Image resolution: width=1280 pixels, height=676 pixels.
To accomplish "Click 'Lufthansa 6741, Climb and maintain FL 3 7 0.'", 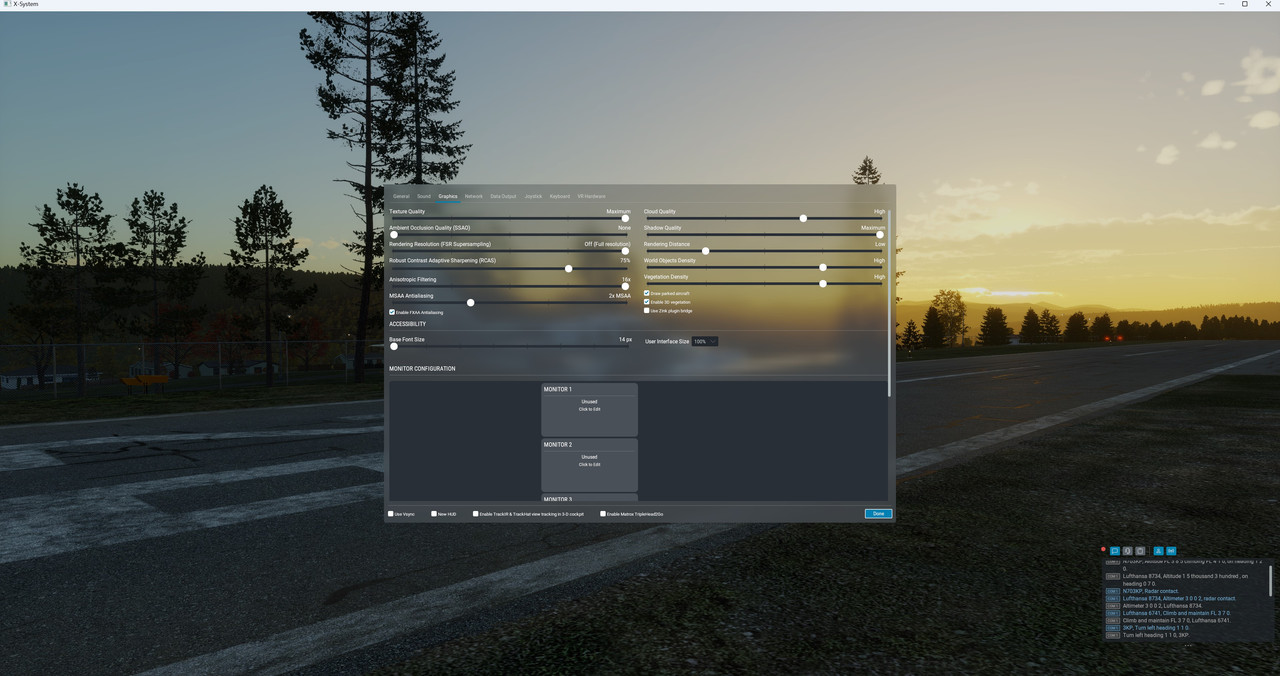I will coord(1176,613).
